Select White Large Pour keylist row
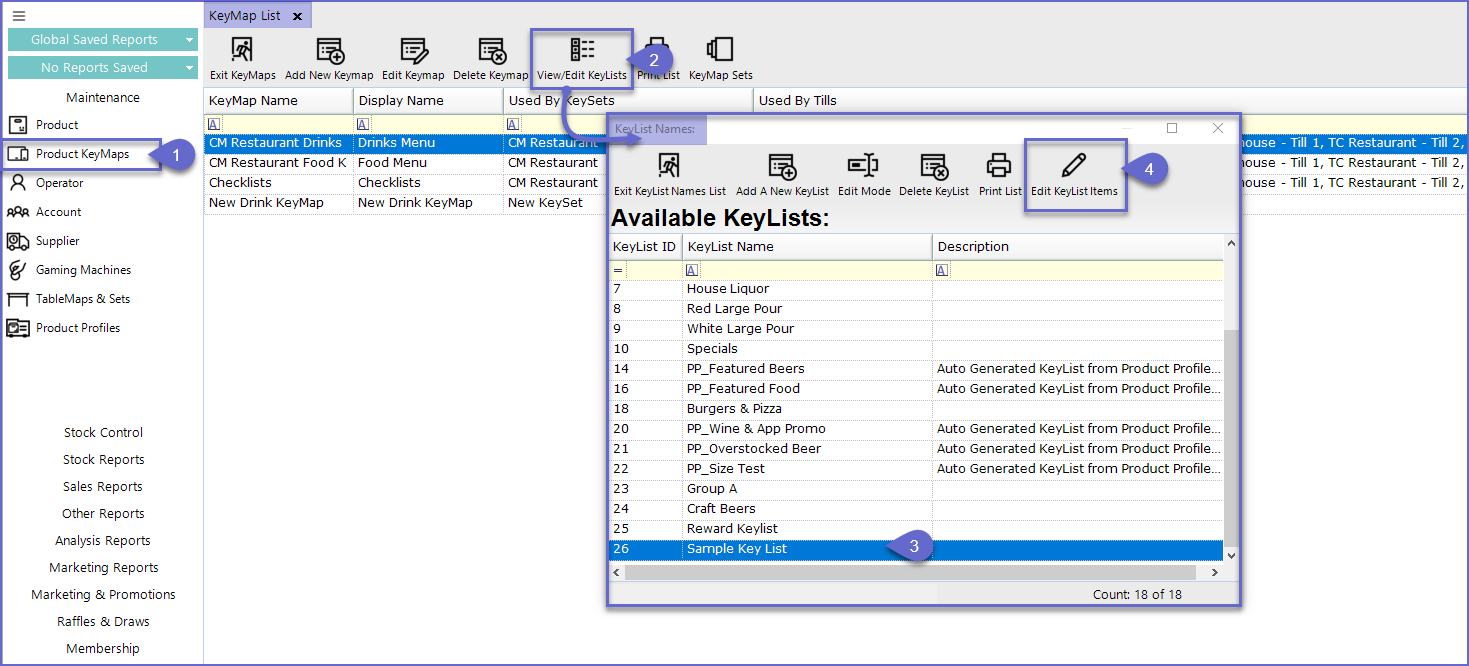The width and height of the screenshot is (1469, 666). coord(916,329)
